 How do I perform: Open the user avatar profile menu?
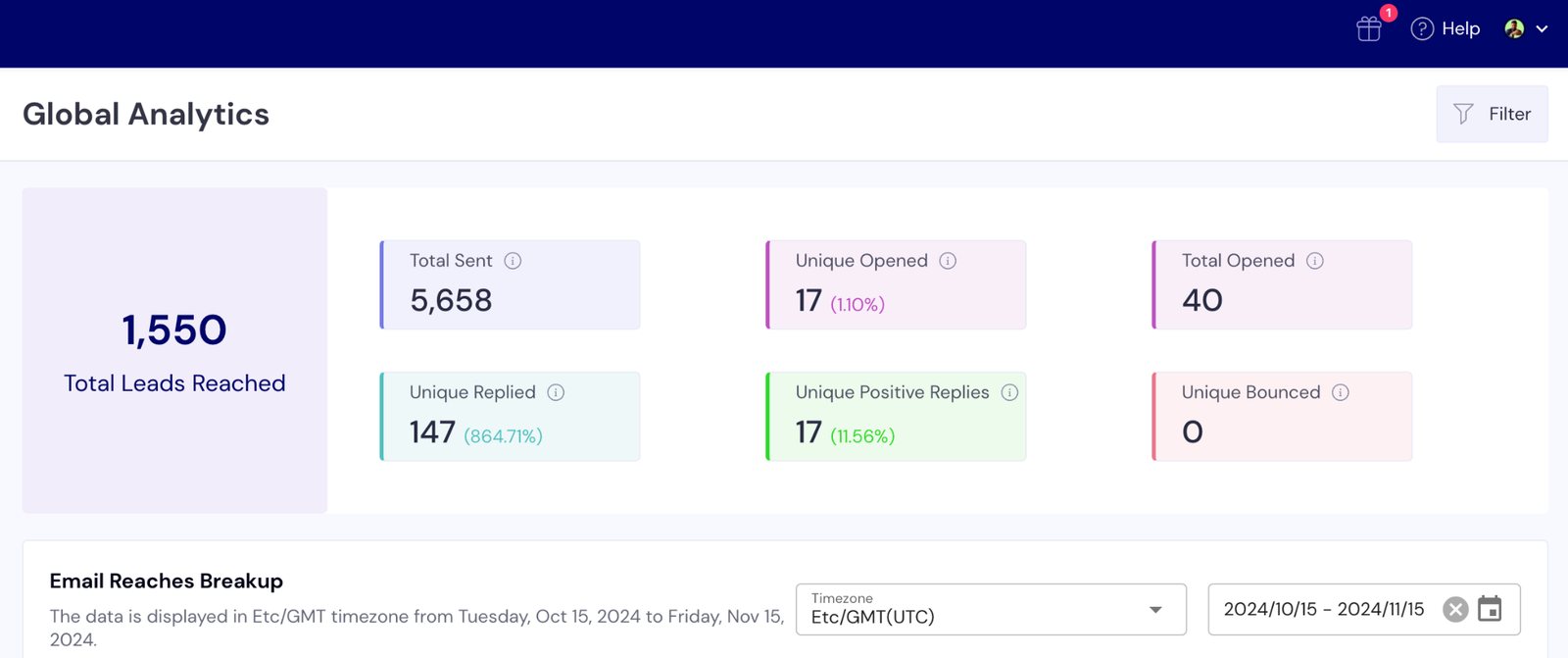1514,28
